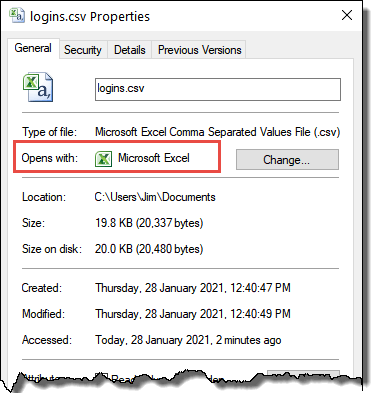378x393 pixels.
Task: Click the dialog title text logins.csv Properties
Action: pos(90,16)
